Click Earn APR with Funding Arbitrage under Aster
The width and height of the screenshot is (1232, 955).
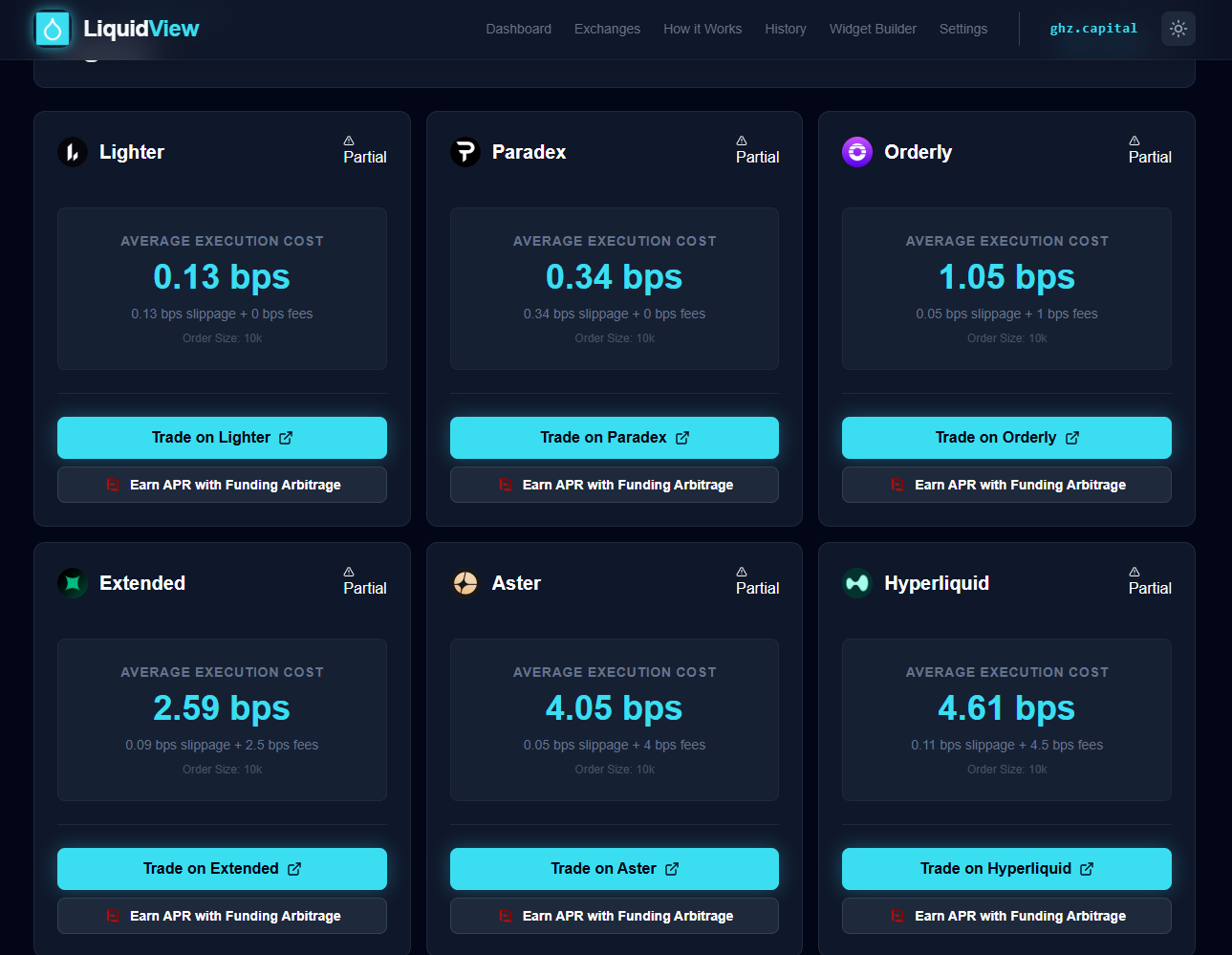coord(615,916)
